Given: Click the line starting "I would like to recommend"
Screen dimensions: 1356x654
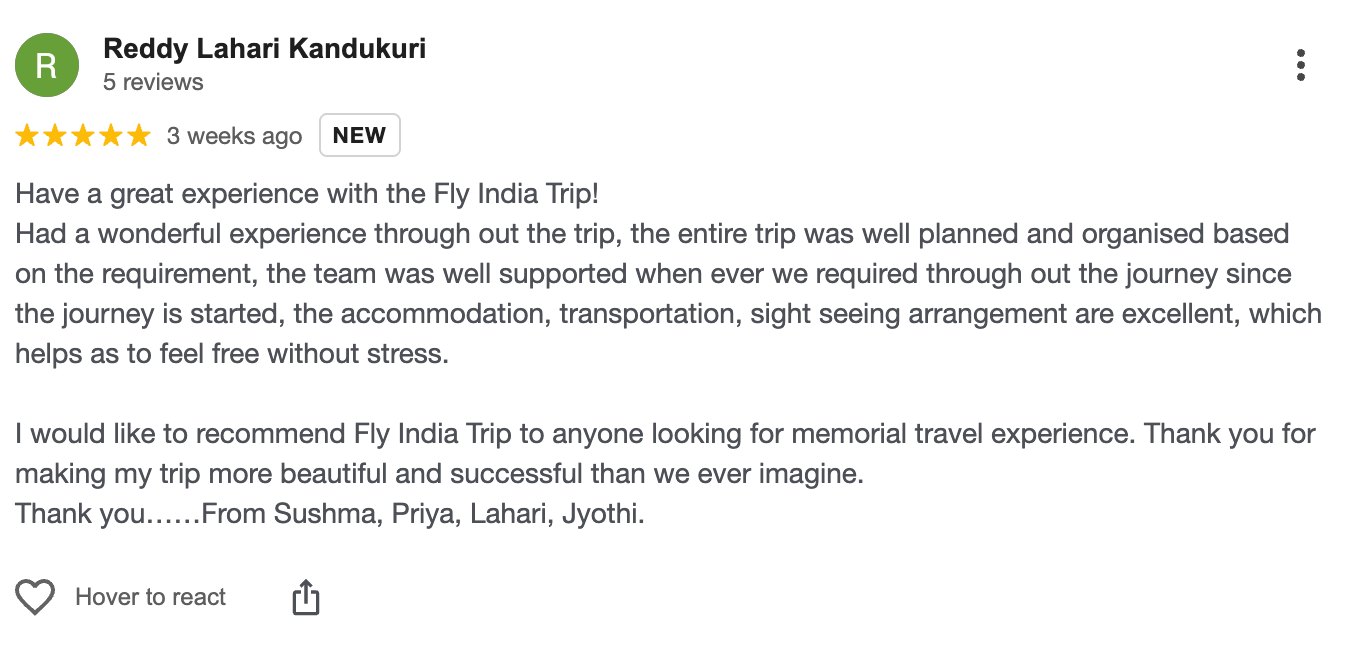Looking at the screenshot, I should pos(665,434).
